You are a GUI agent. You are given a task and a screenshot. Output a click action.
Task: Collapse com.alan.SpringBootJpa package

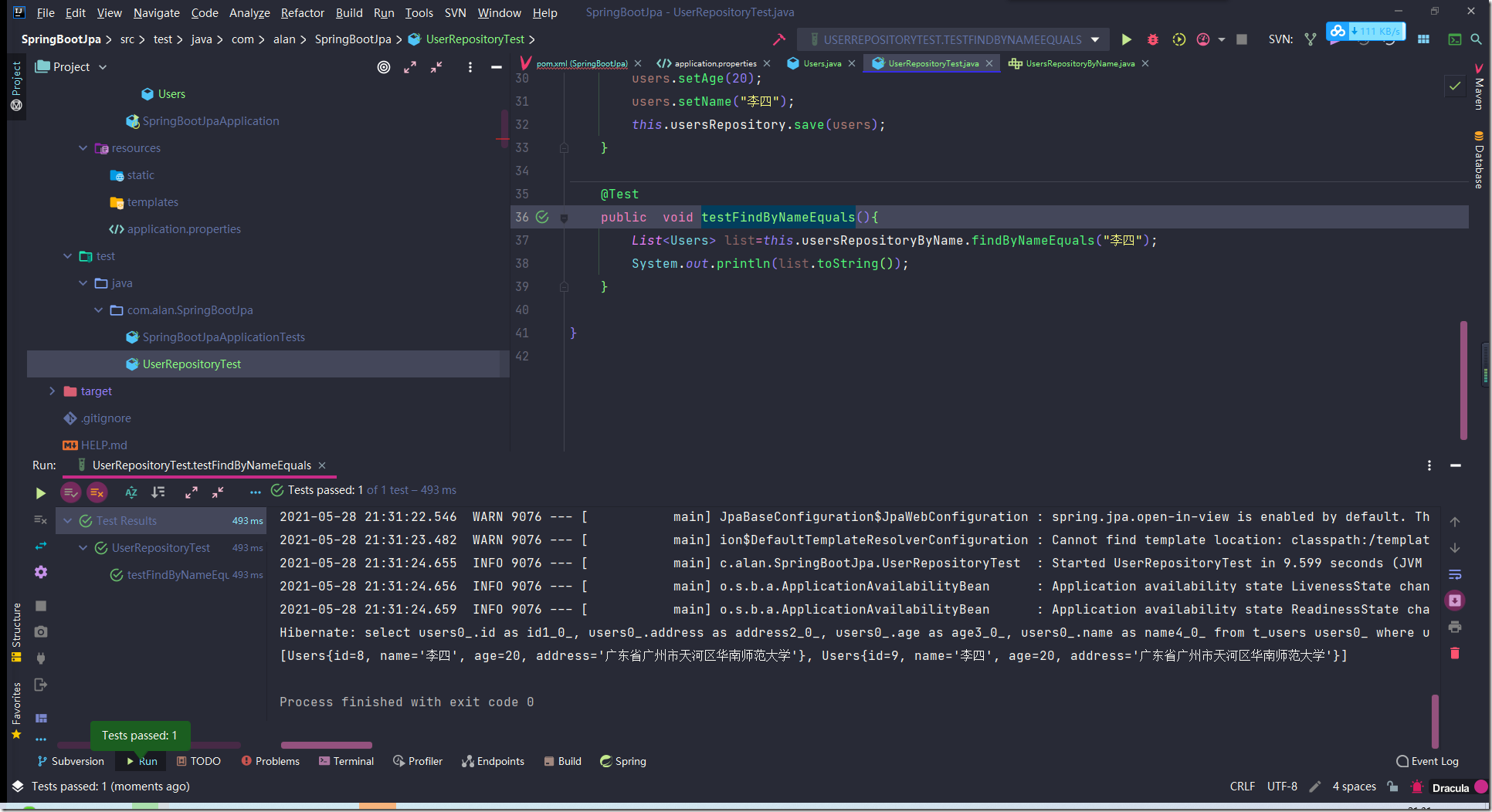click(98, 310)
